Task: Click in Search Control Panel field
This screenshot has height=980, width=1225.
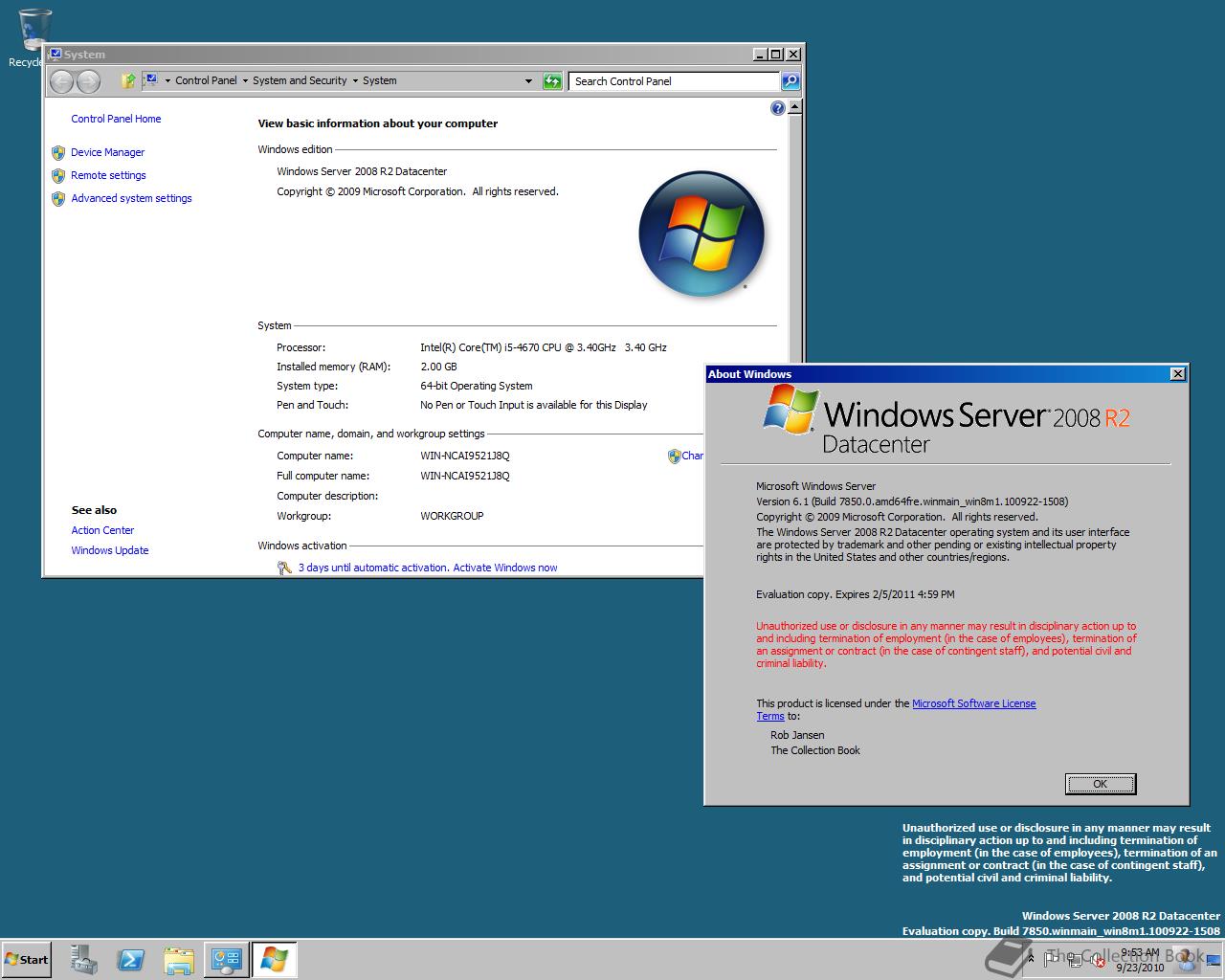Action: click(675, 81)
